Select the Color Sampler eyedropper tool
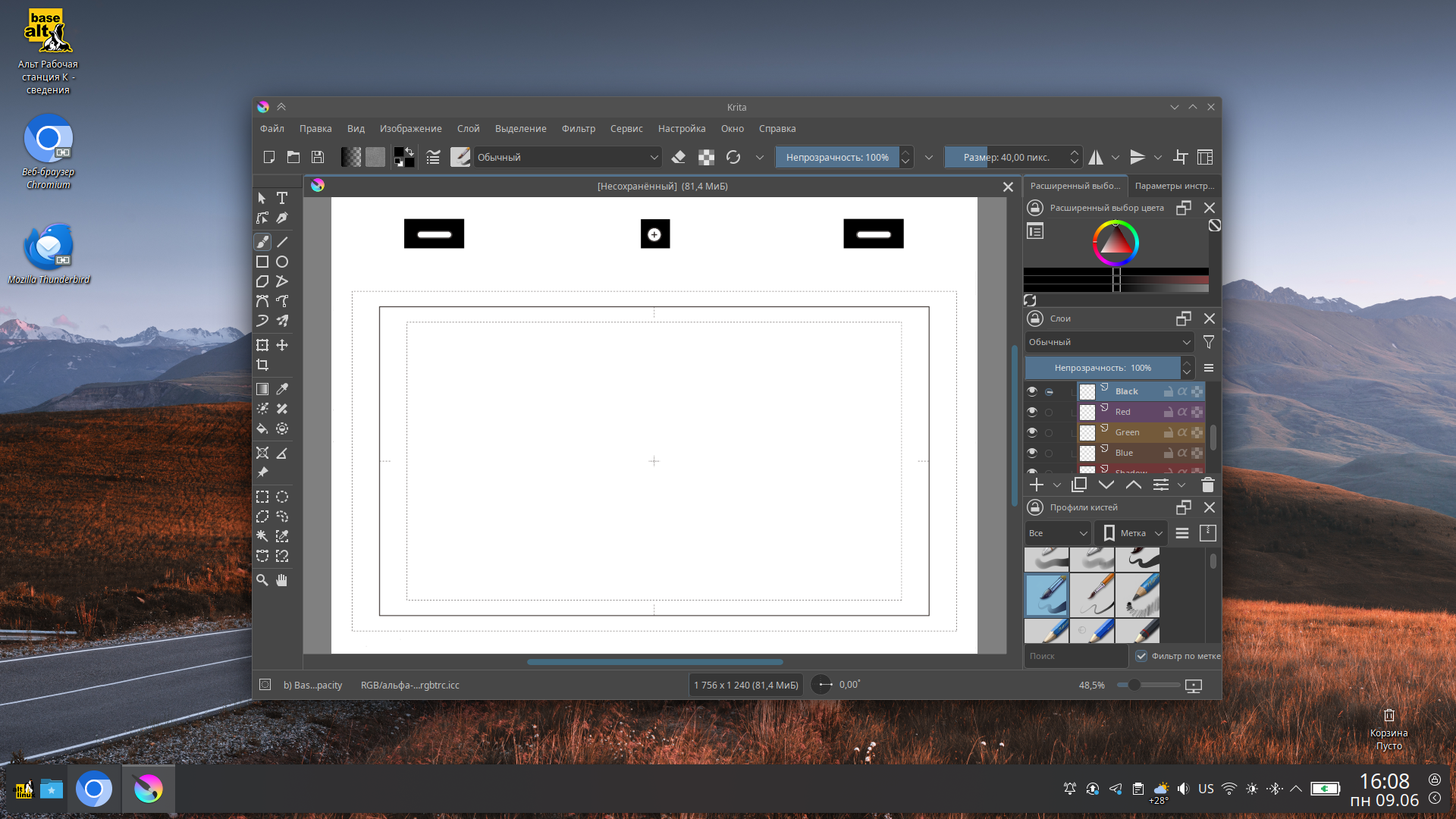The image size is (1456, 819). (x=282, y=389)
